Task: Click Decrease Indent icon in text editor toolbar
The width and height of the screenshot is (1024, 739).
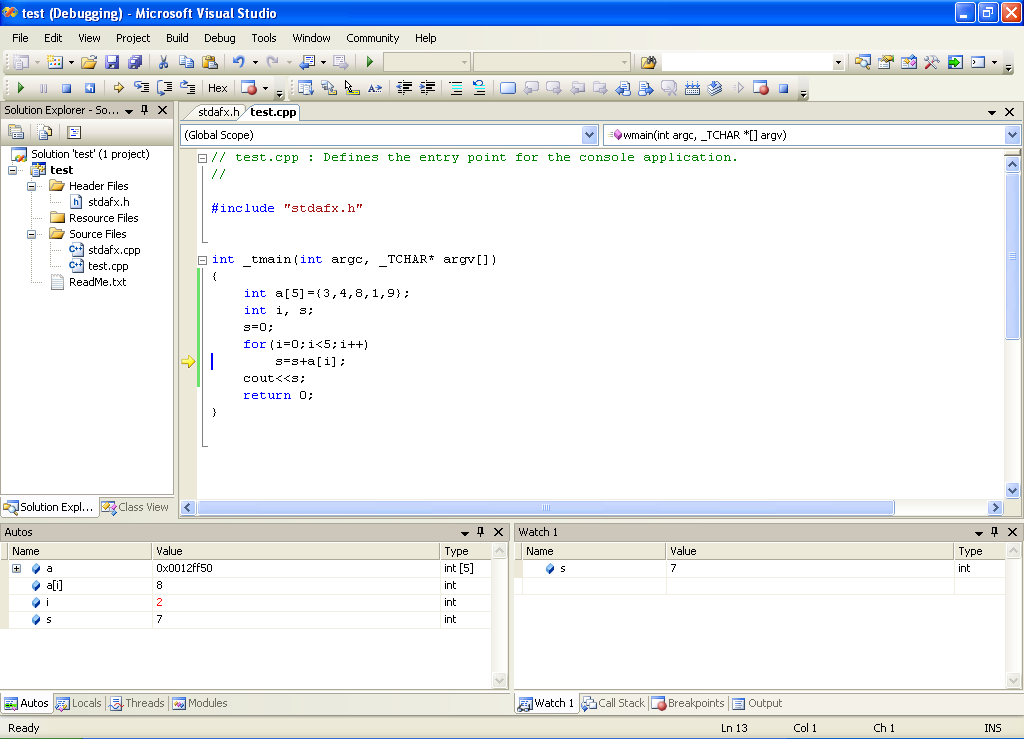Action: coord(404,88)
